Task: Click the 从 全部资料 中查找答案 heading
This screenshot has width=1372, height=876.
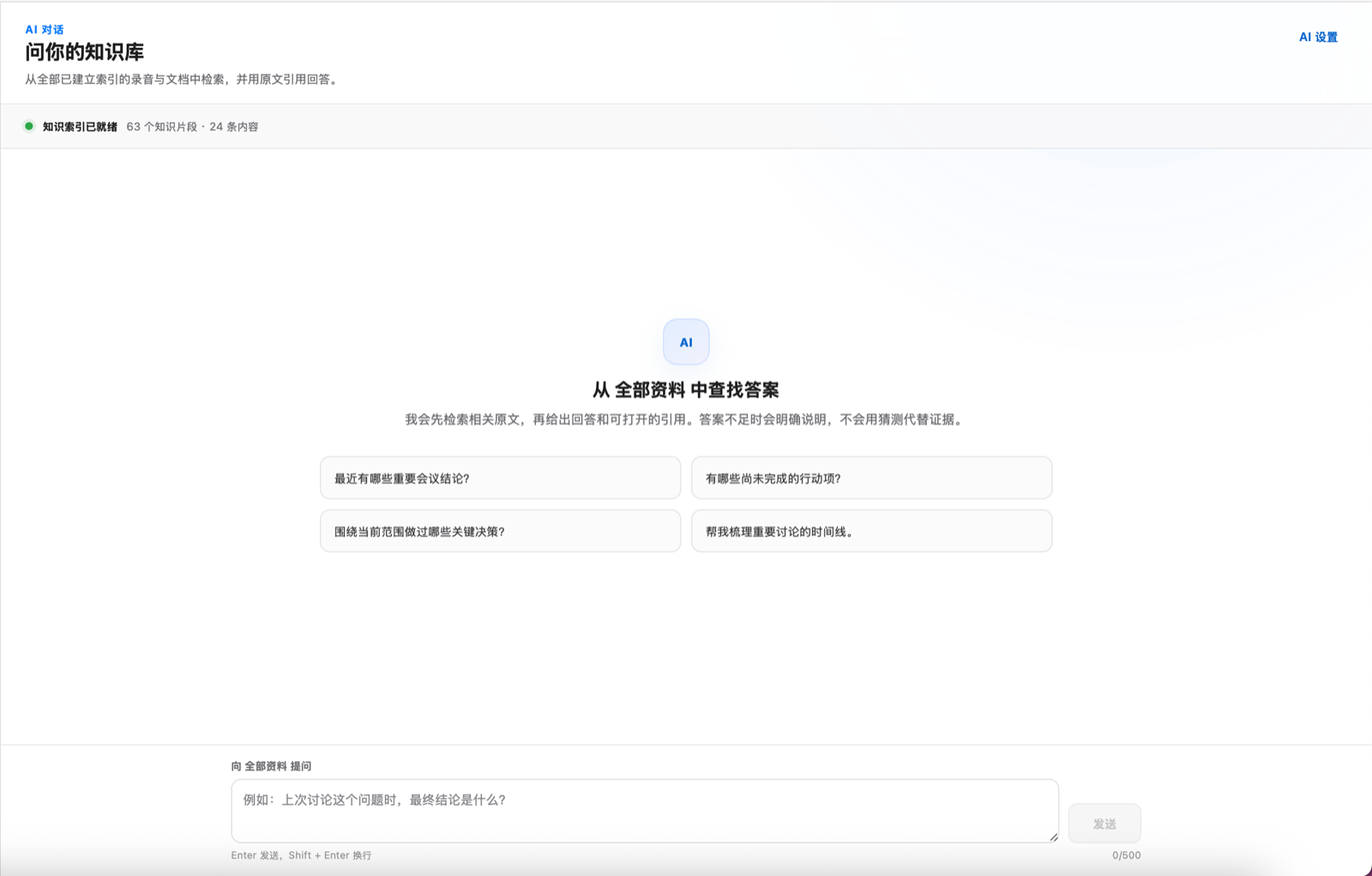Action: 686,390
